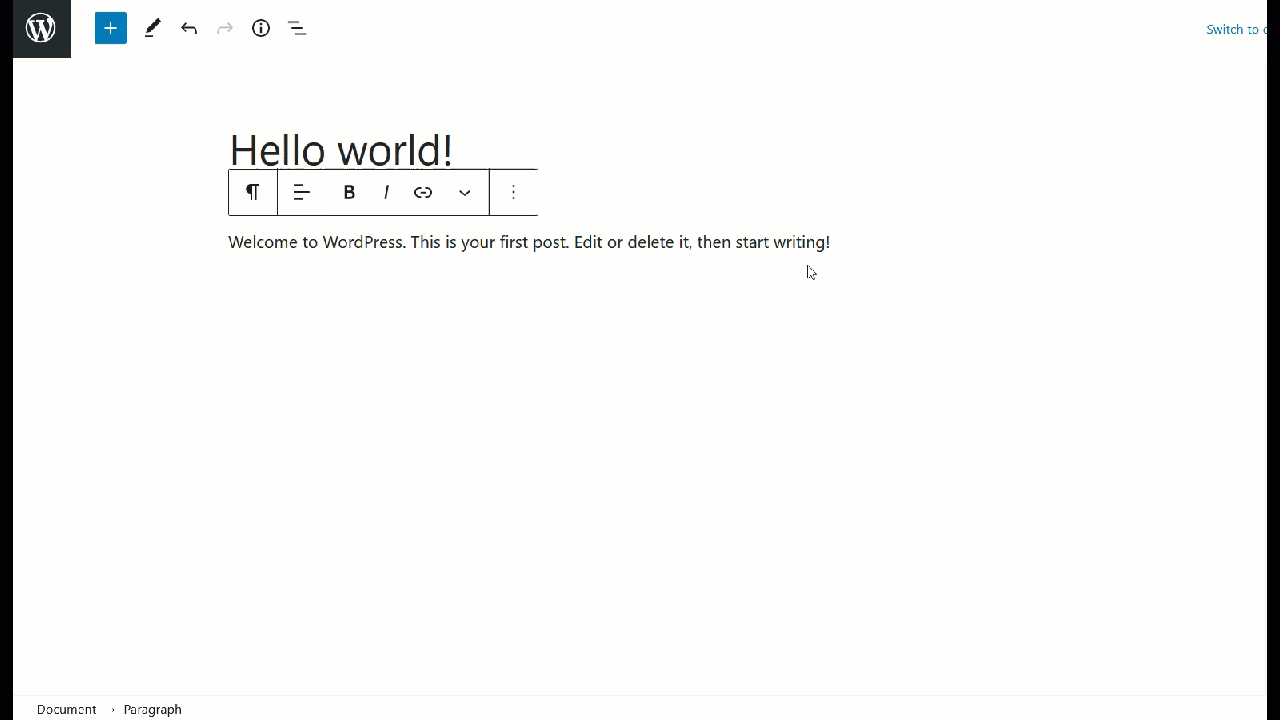Toggle bold formatting
Image resolution: width=1280 pixels, height=720 pixels.
pyautogui.click(x=349, y=193)
